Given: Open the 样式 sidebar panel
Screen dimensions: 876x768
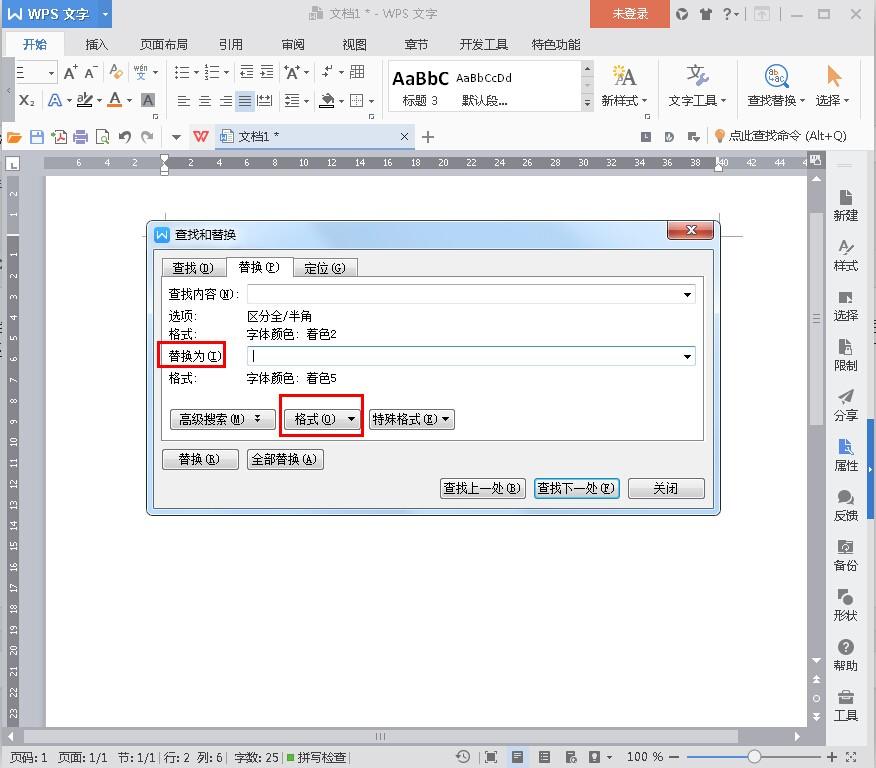Looking at the screenshot, I should click(x=845, y=255).
